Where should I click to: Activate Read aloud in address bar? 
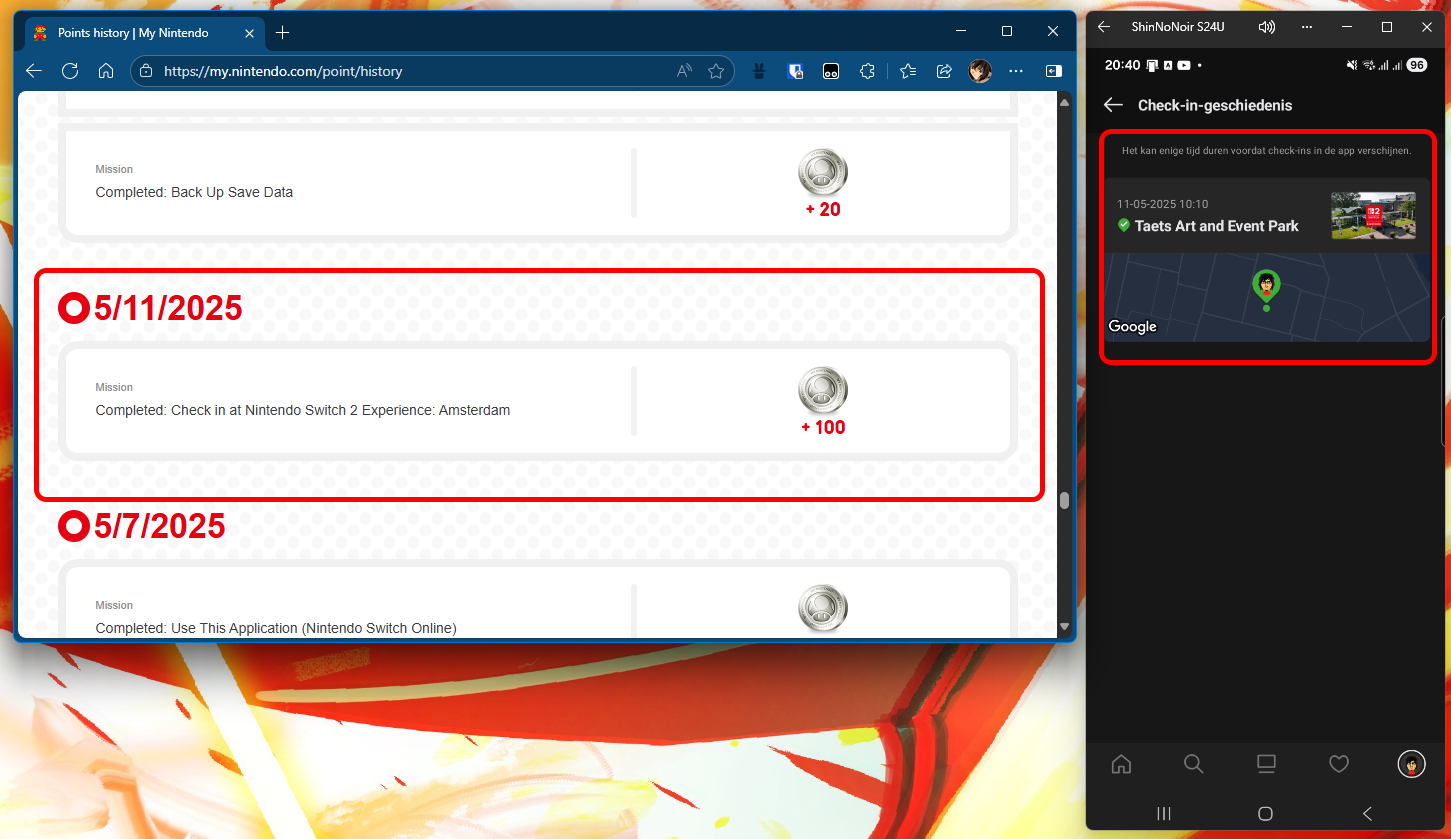684,71
